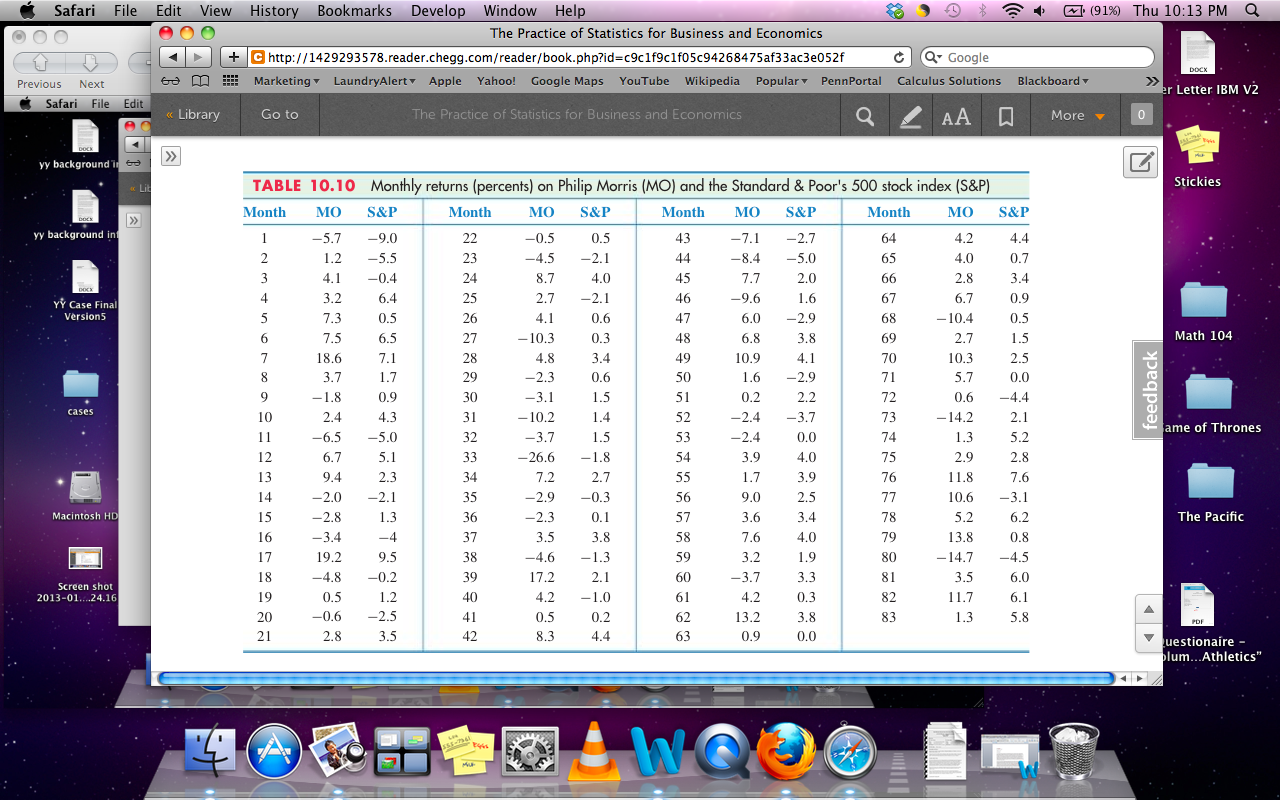Open the YouTube bookmark
The image size is (1280, 800).
point(644,81)
